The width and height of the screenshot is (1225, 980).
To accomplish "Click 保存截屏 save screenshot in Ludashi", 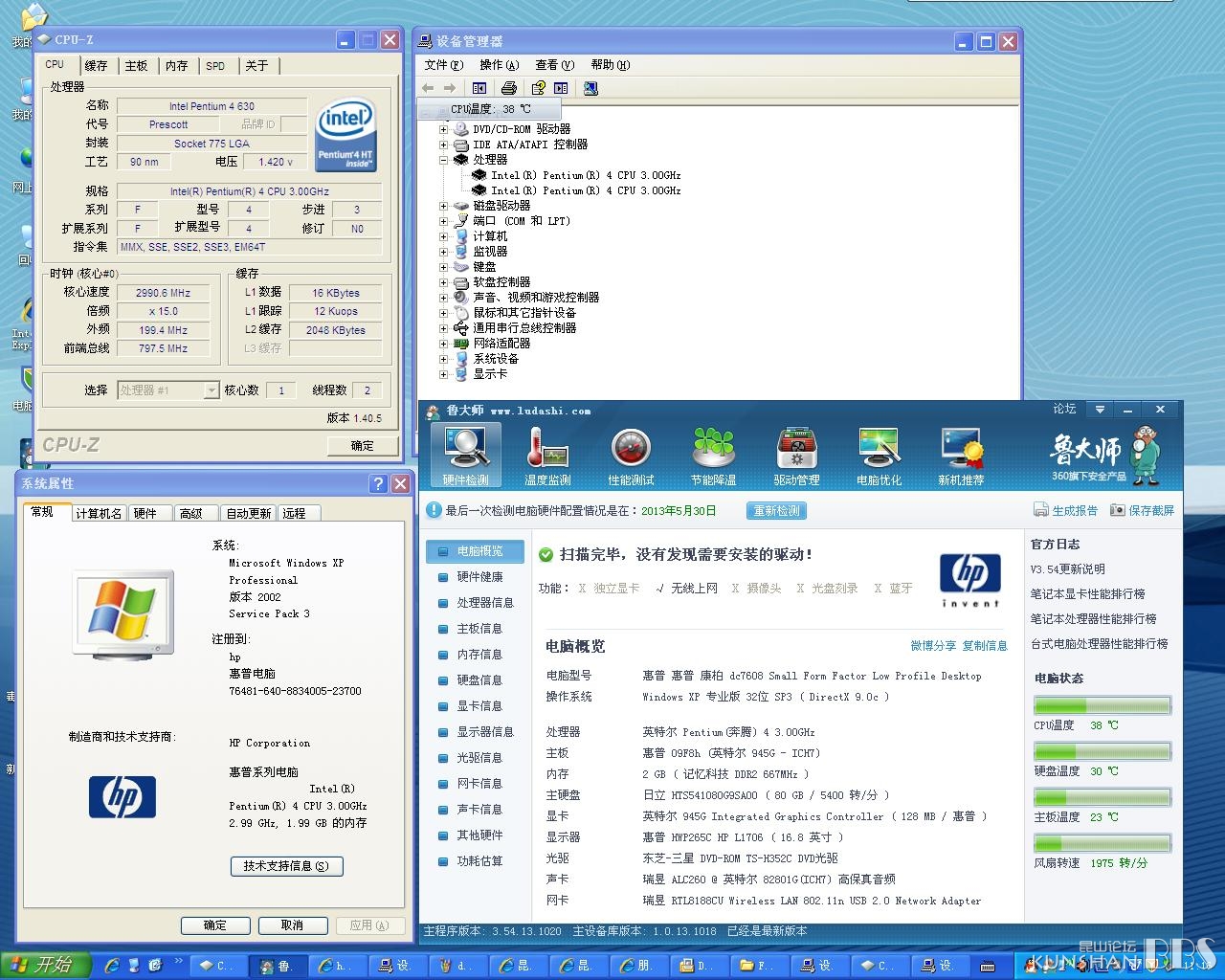I will coord(1142,511).
